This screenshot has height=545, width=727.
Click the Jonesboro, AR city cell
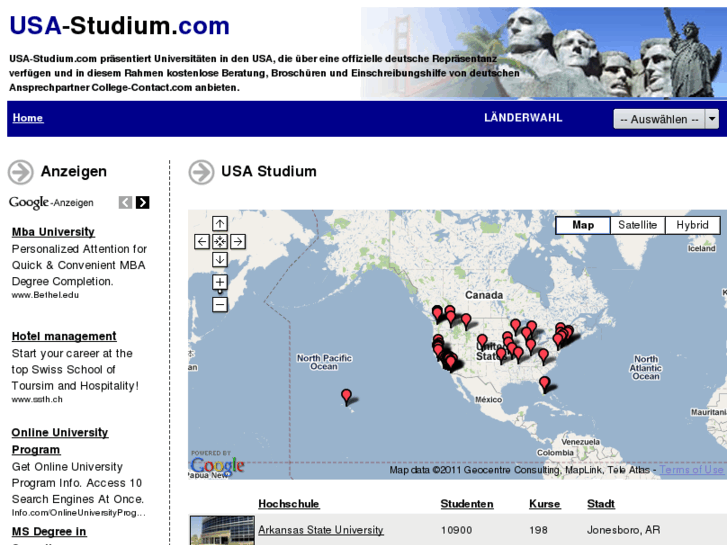point(624,530)
